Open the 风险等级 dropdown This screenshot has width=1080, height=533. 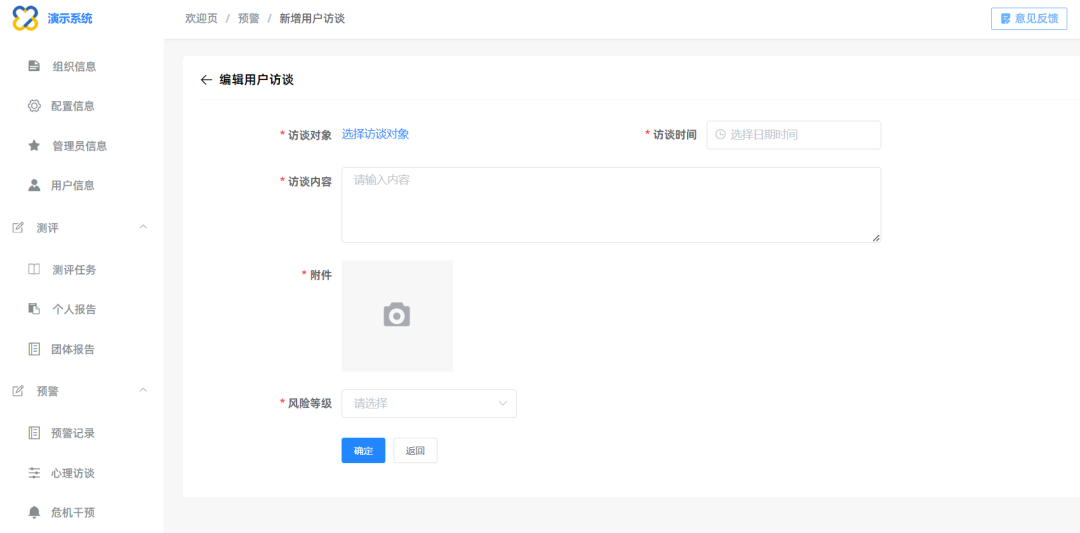[x=428, y=403]
